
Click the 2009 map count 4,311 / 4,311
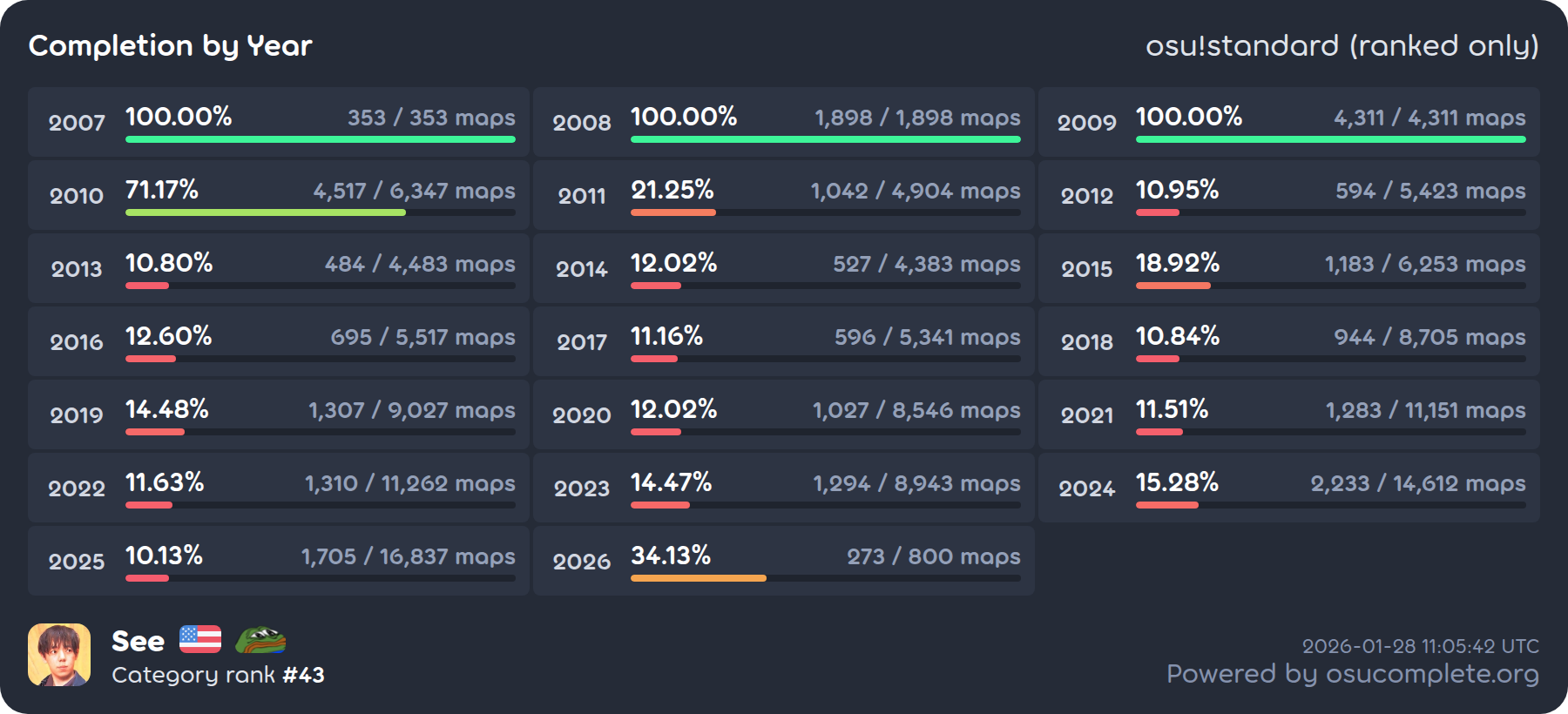click(x=1429, y=118)
